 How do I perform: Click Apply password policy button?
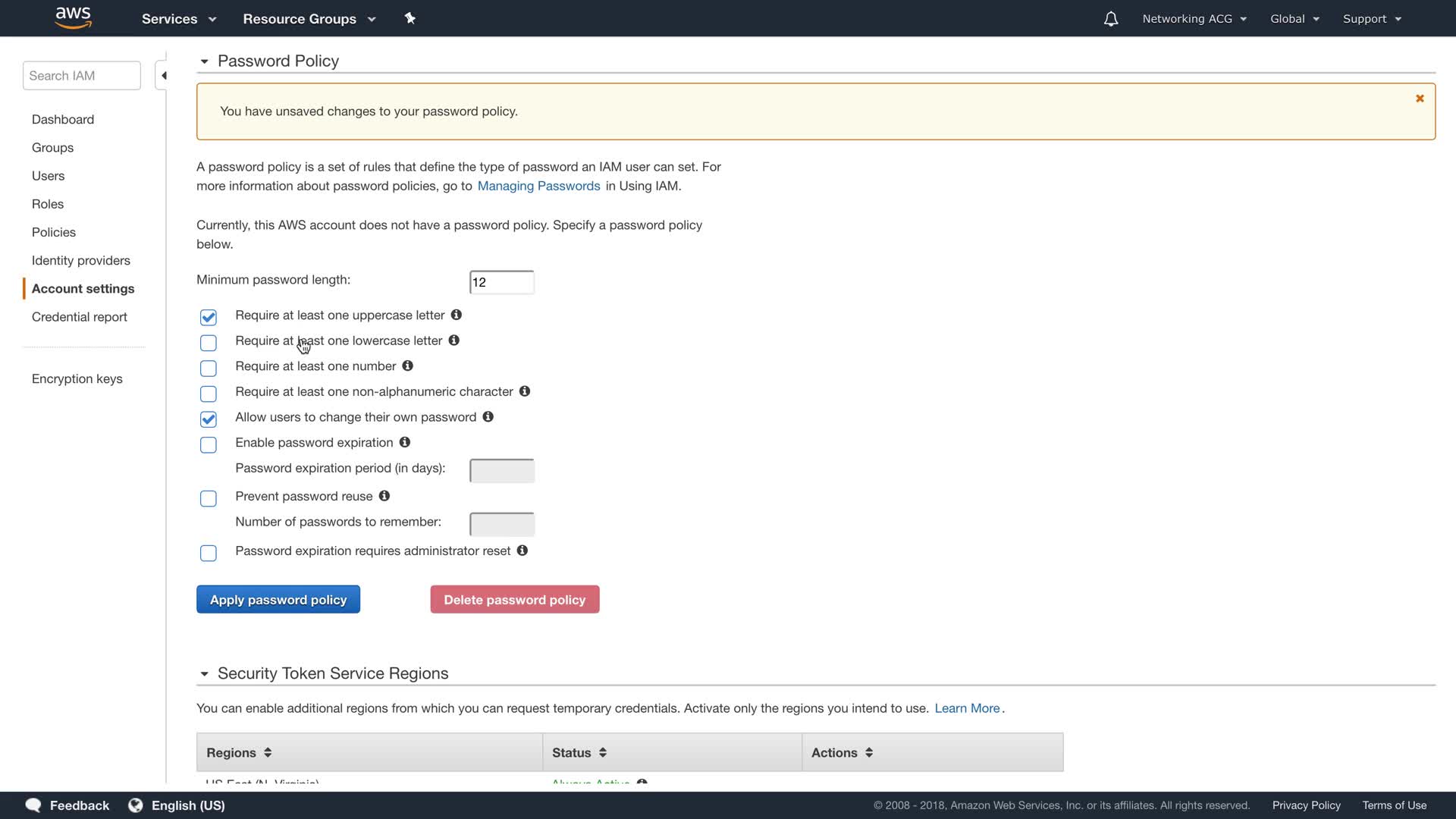(278, 600)
